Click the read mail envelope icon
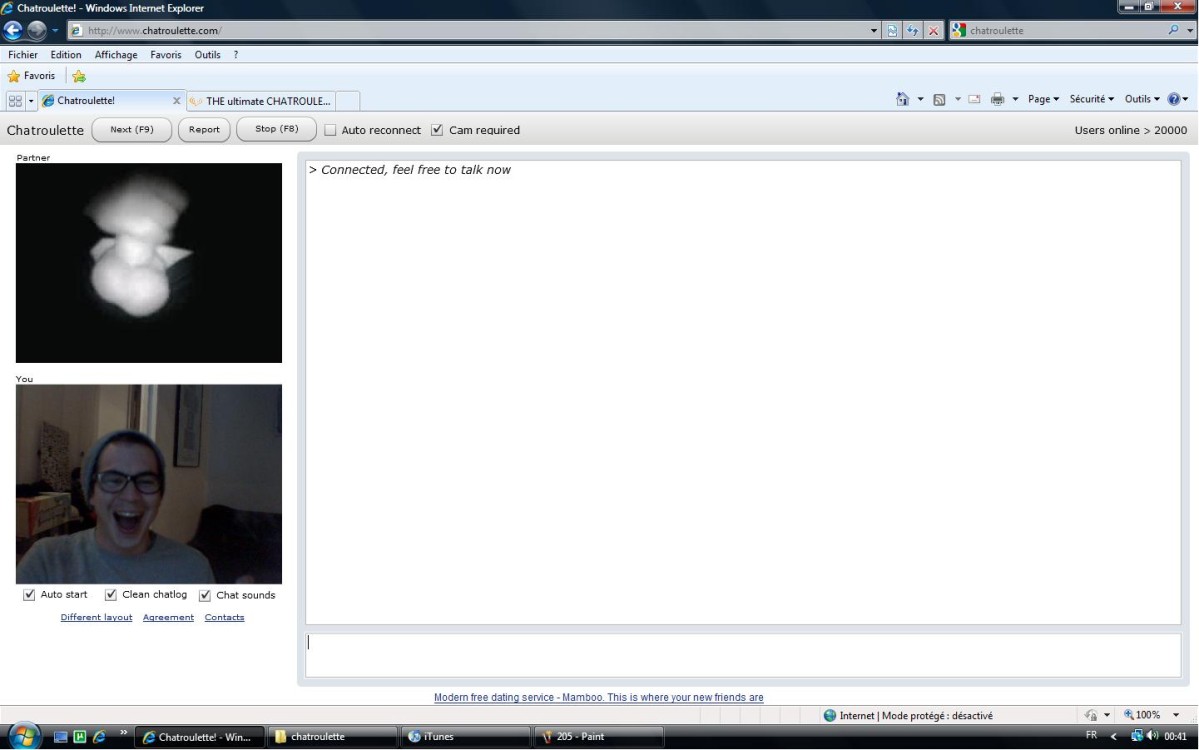 click(x=974, y=99)
